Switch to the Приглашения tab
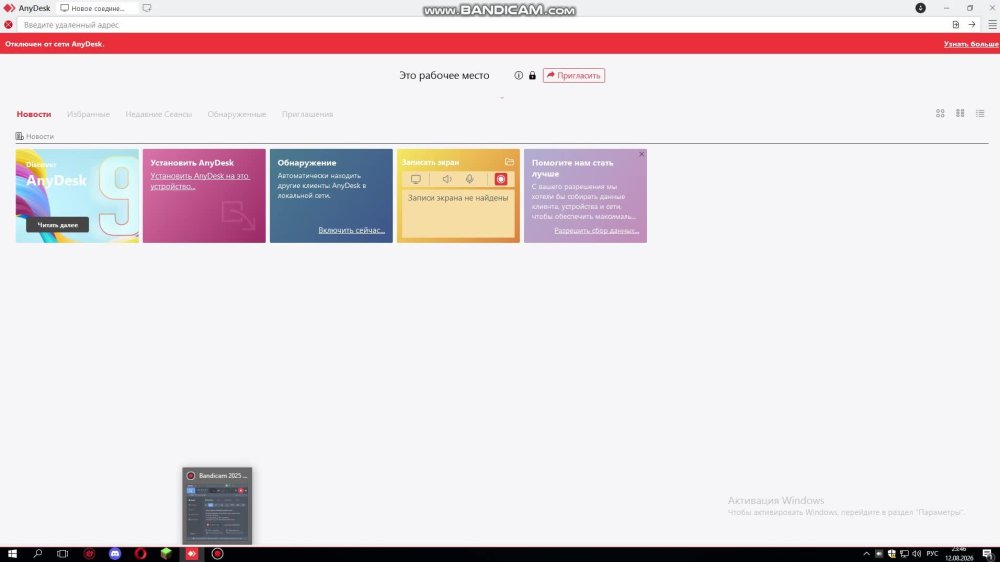The height and width of the screenshot is (562, 1000). [x=307, y=114]
